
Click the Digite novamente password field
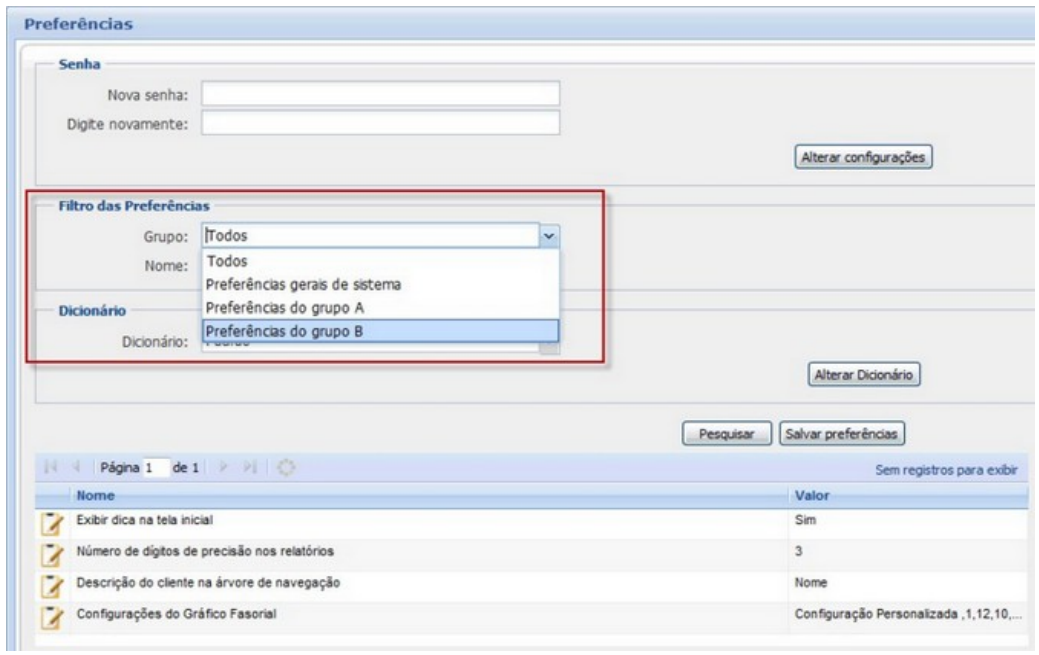[380, 122]
